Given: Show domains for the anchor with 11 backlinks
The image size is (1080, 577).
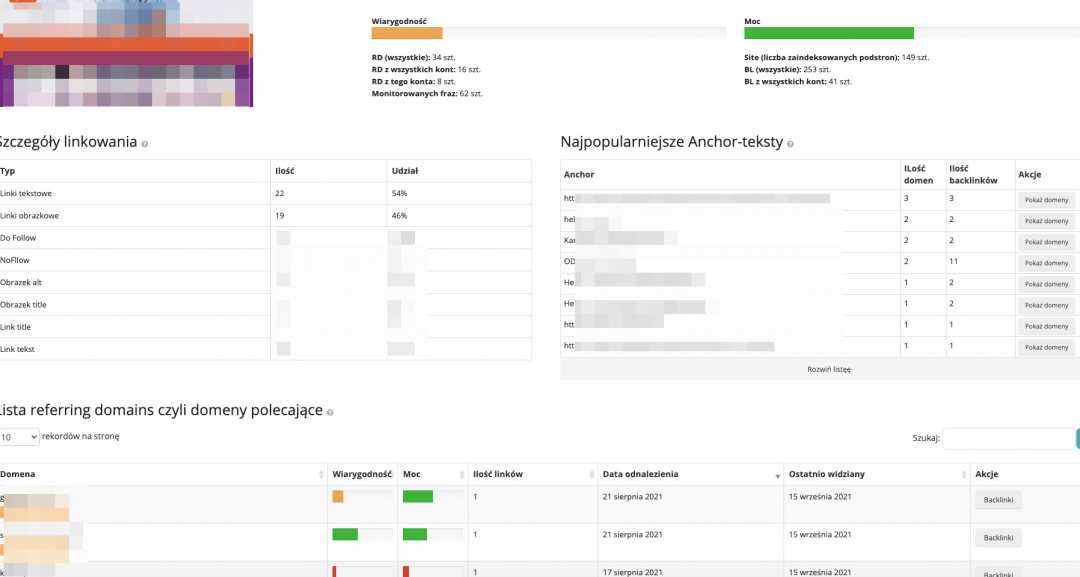Looking at the screenshot, I should pyautogui.click(x=1047, y=263).
